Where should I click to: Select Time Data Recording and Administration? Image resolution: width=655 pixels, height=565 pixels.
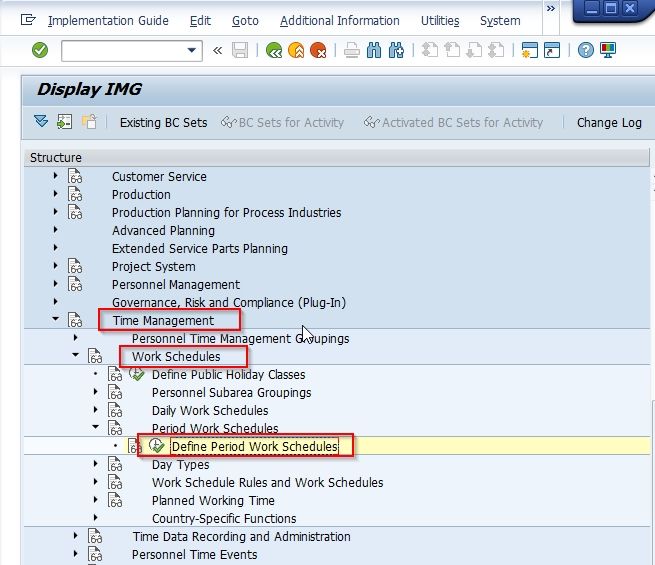[x=241, y=536]
